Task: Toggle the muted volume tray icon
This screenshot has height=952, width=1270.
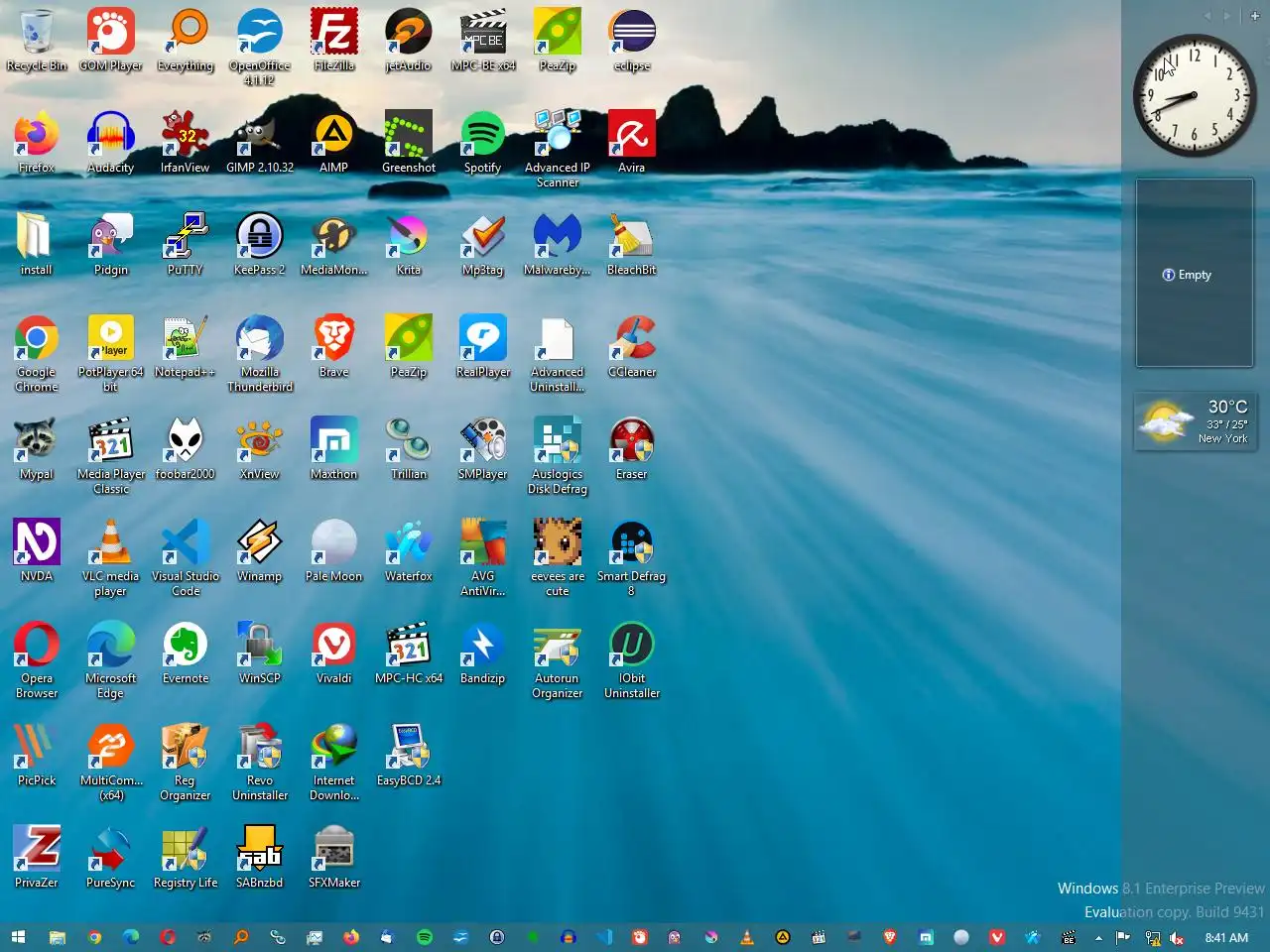Action: tap(1178, 938)
